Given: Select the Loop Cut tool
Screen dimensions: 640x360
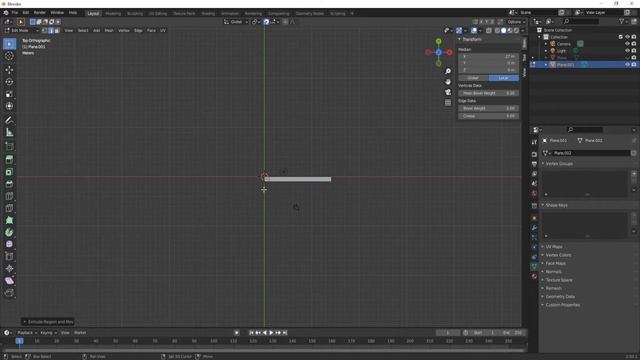Looking at the screenshot, I should [9, 196].
